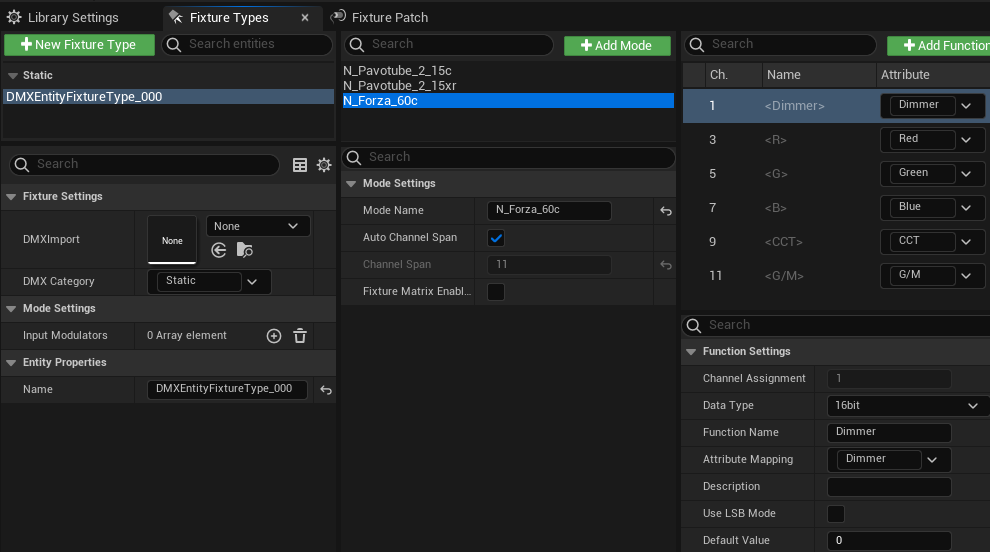Click the Add Function button
The image size is (990, 552).
click(x=941, y=45)
